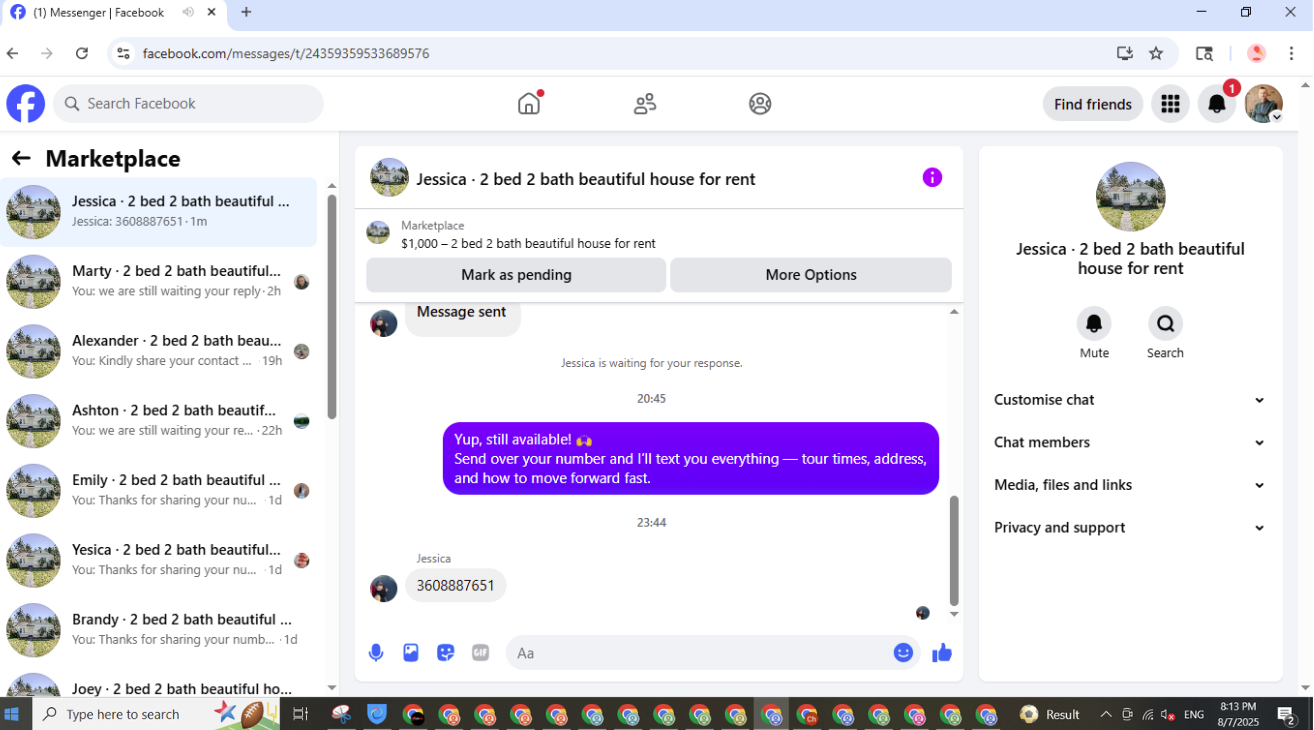Open the Jessica conversation in the list
Viewport: 1314px width, 730px height.
pyautogui.click(x=159, y=211)
